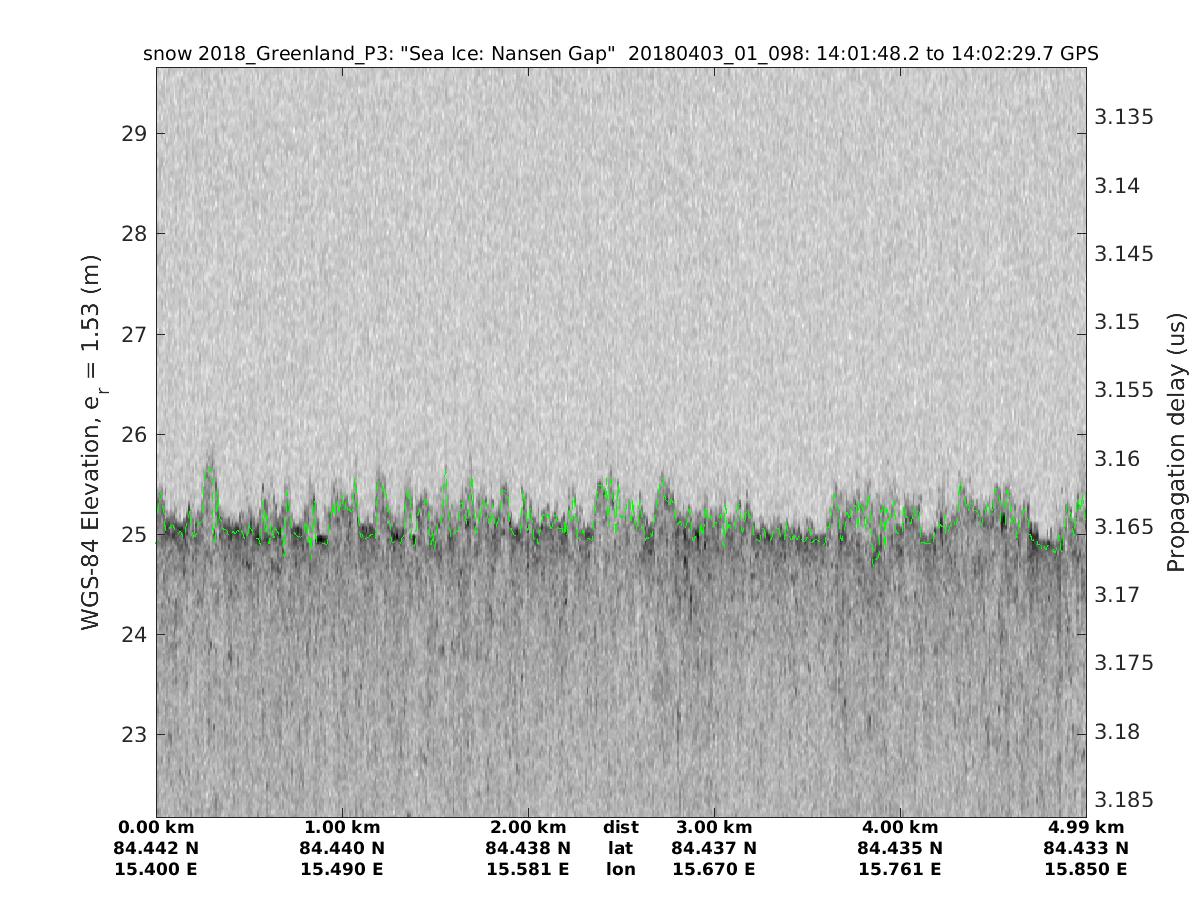Select the 23 elevation tick label
This screenshot has height=900, width=1200.
coord(131,735)
